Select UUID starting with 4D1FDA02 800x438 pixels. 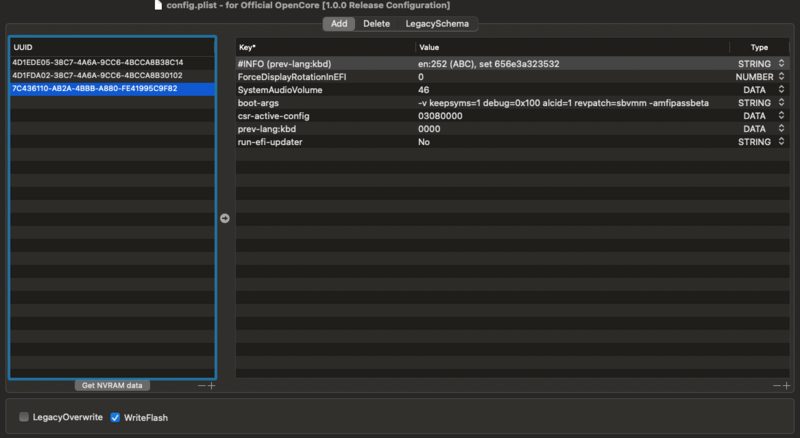(98, 75)
